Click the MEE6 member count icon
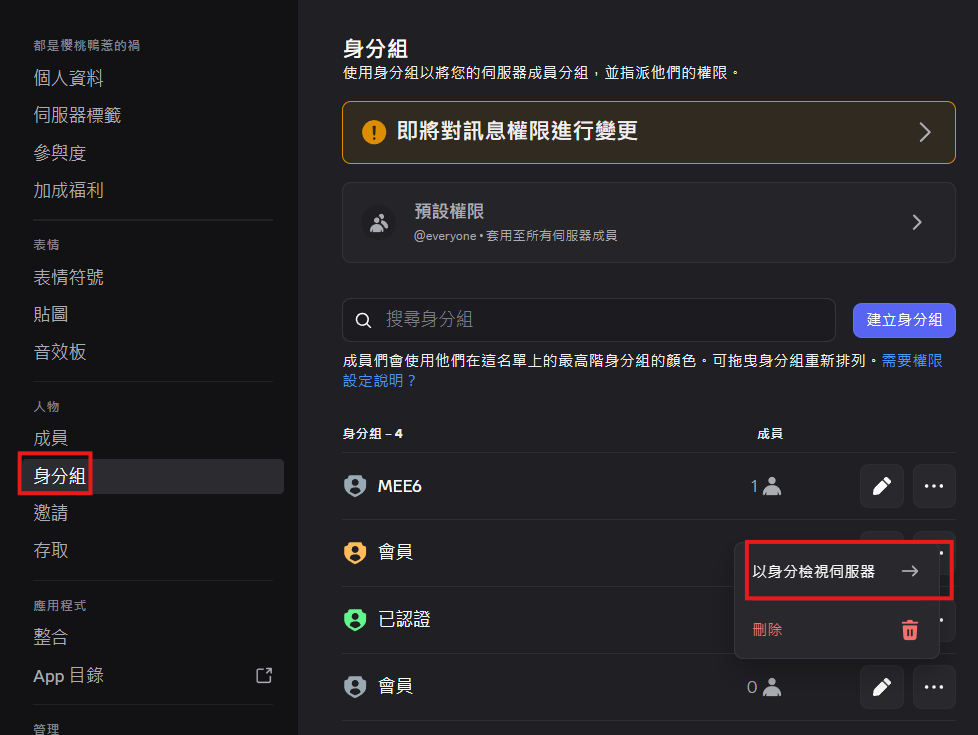Viewport: 978px width, 735px height. 771,487
